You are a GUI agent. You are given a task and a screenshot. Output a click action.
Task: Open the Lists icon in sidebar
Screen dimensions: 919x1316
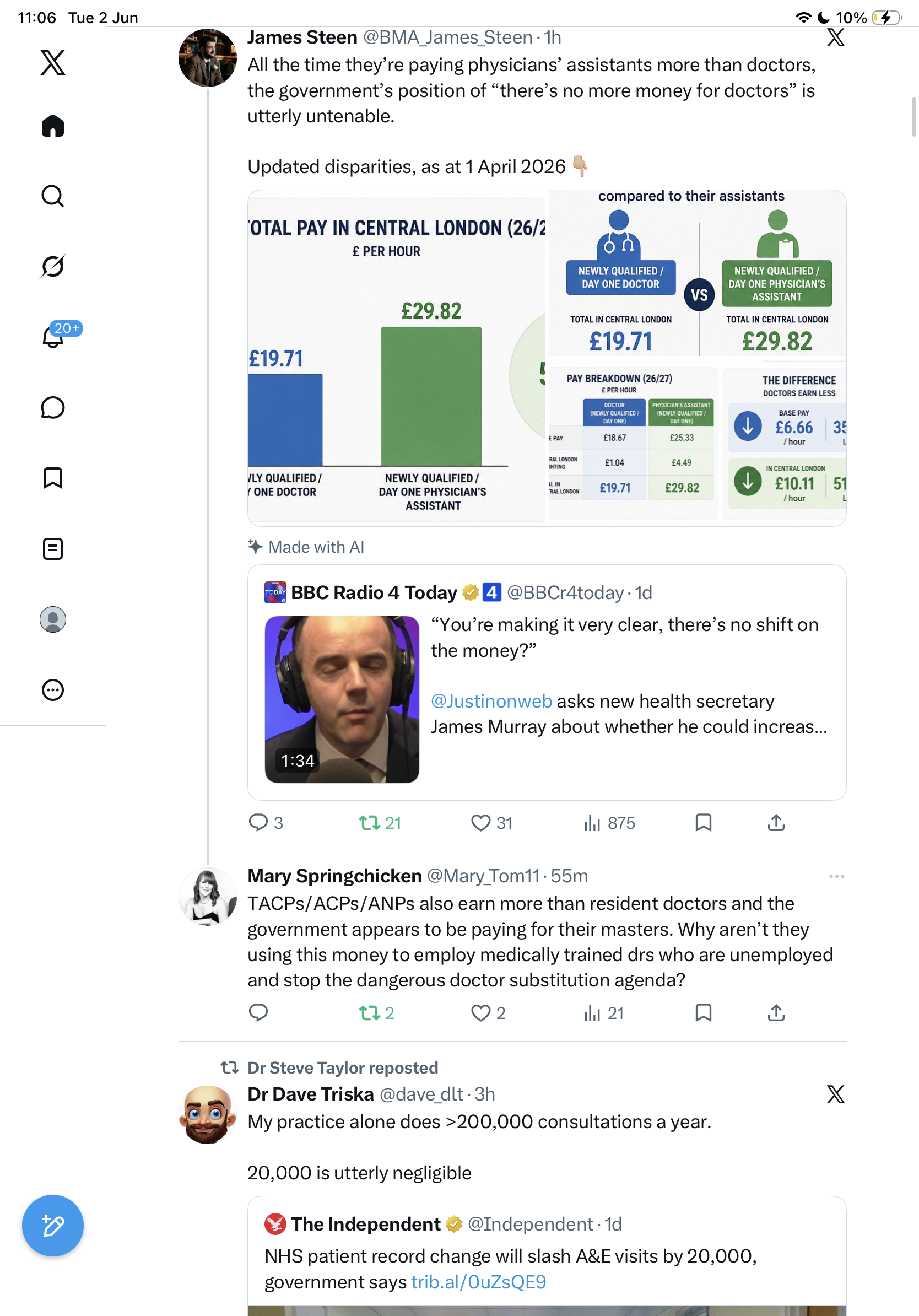pyautogui.click(x=53, y=548)
